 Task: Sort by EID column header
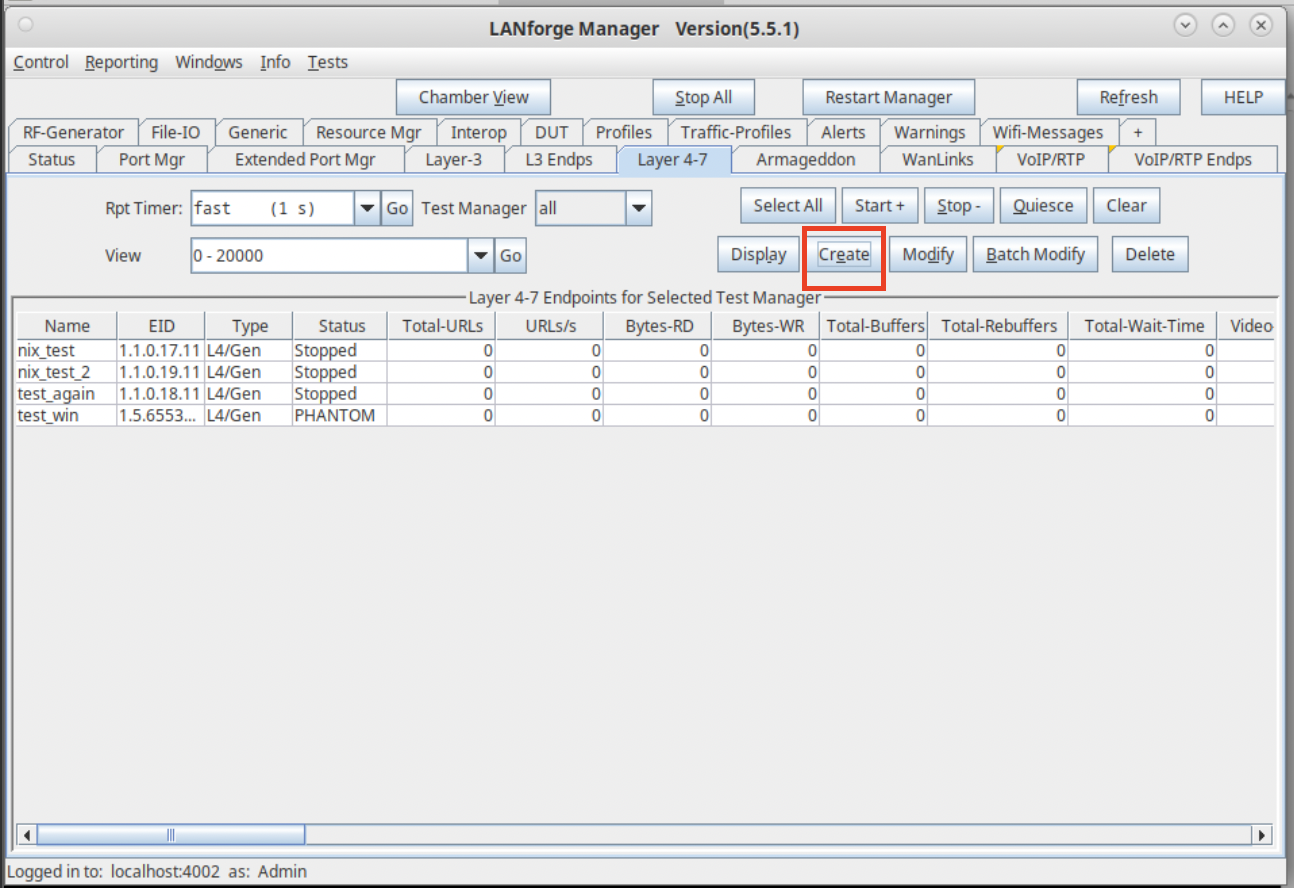[x=161, y=326]
